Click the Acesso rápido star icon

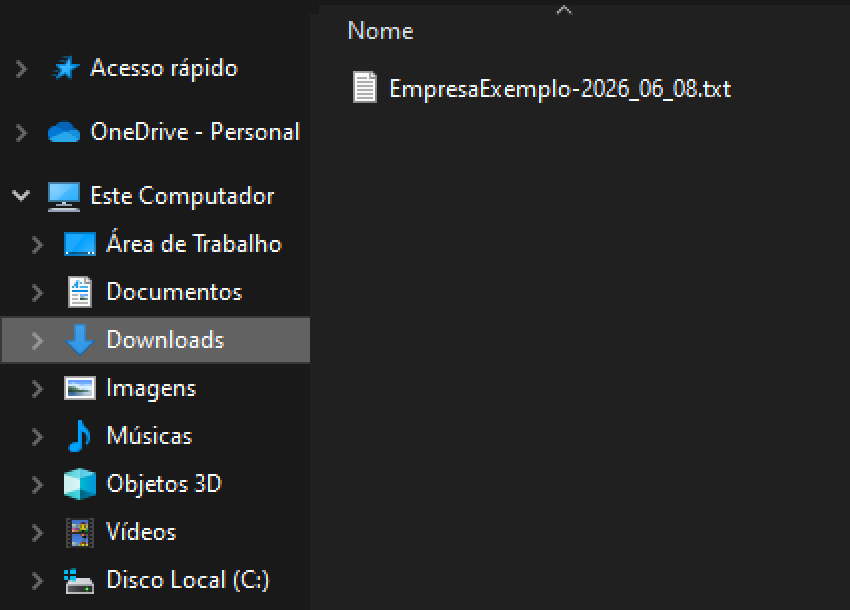tap(65, 68)
